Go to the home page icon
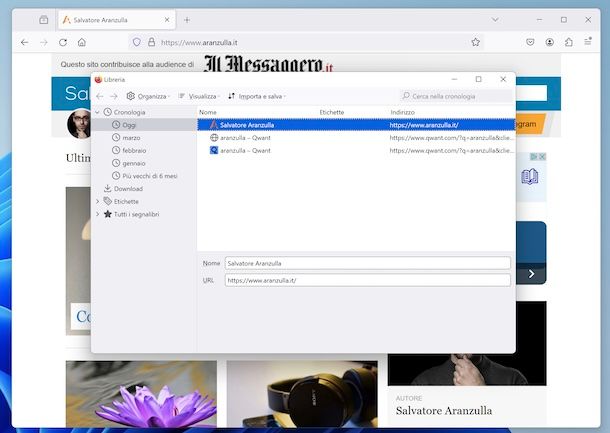The height and width of the screenshot is (433, 610). [82, 42]
